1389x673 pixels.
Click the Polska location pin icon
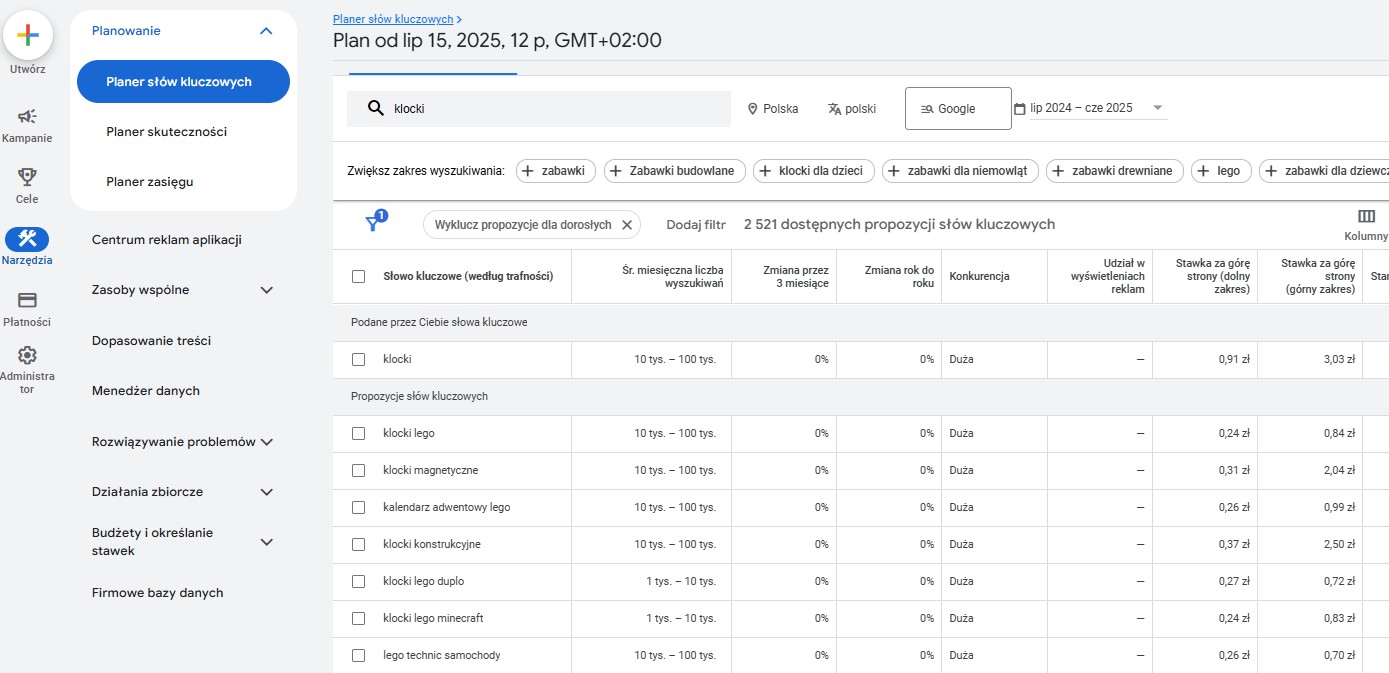[x=752, y=109]
